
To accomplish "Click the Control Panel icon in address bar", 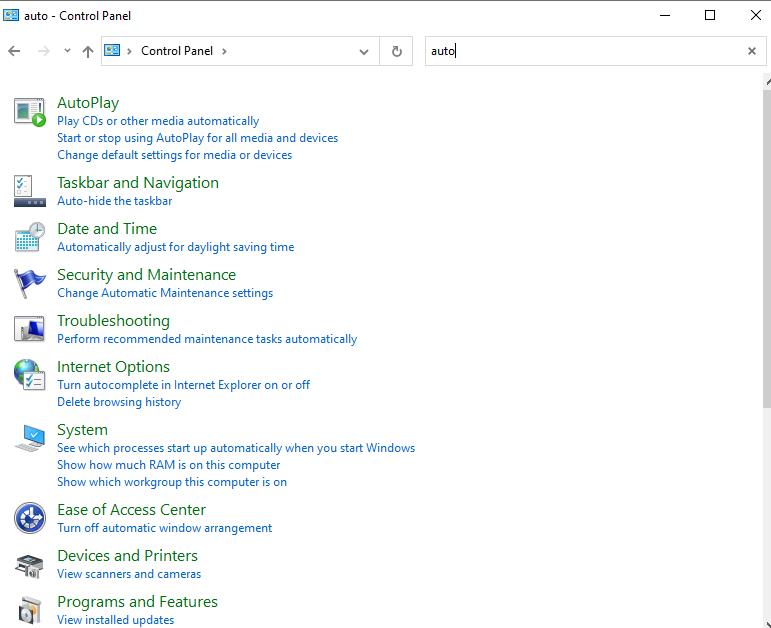I will tap(112, 50).
